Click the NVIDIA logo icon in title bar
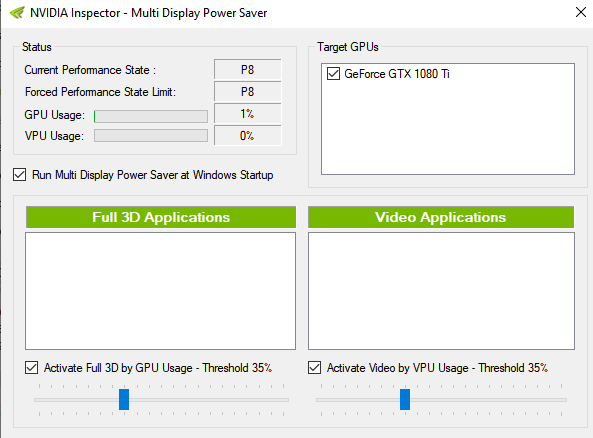This screenshot has height=438, width=593. pos(17,13)
